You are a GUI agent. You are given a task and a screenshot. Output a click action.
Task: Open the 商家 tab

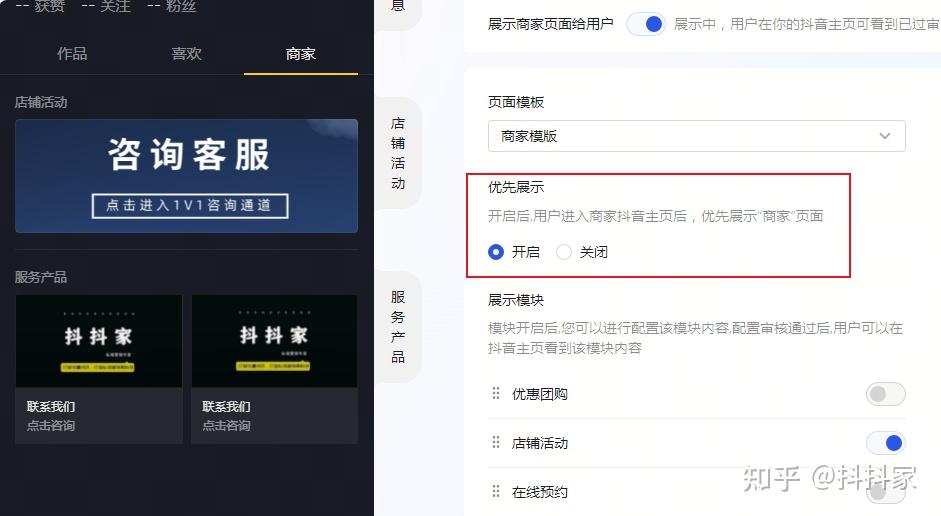(301, 54)
